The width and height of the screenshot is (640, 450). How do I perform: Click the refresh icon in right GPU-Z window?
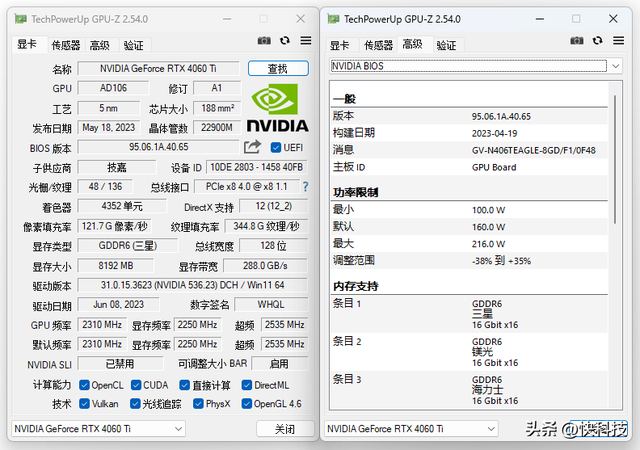coord(598,40)
